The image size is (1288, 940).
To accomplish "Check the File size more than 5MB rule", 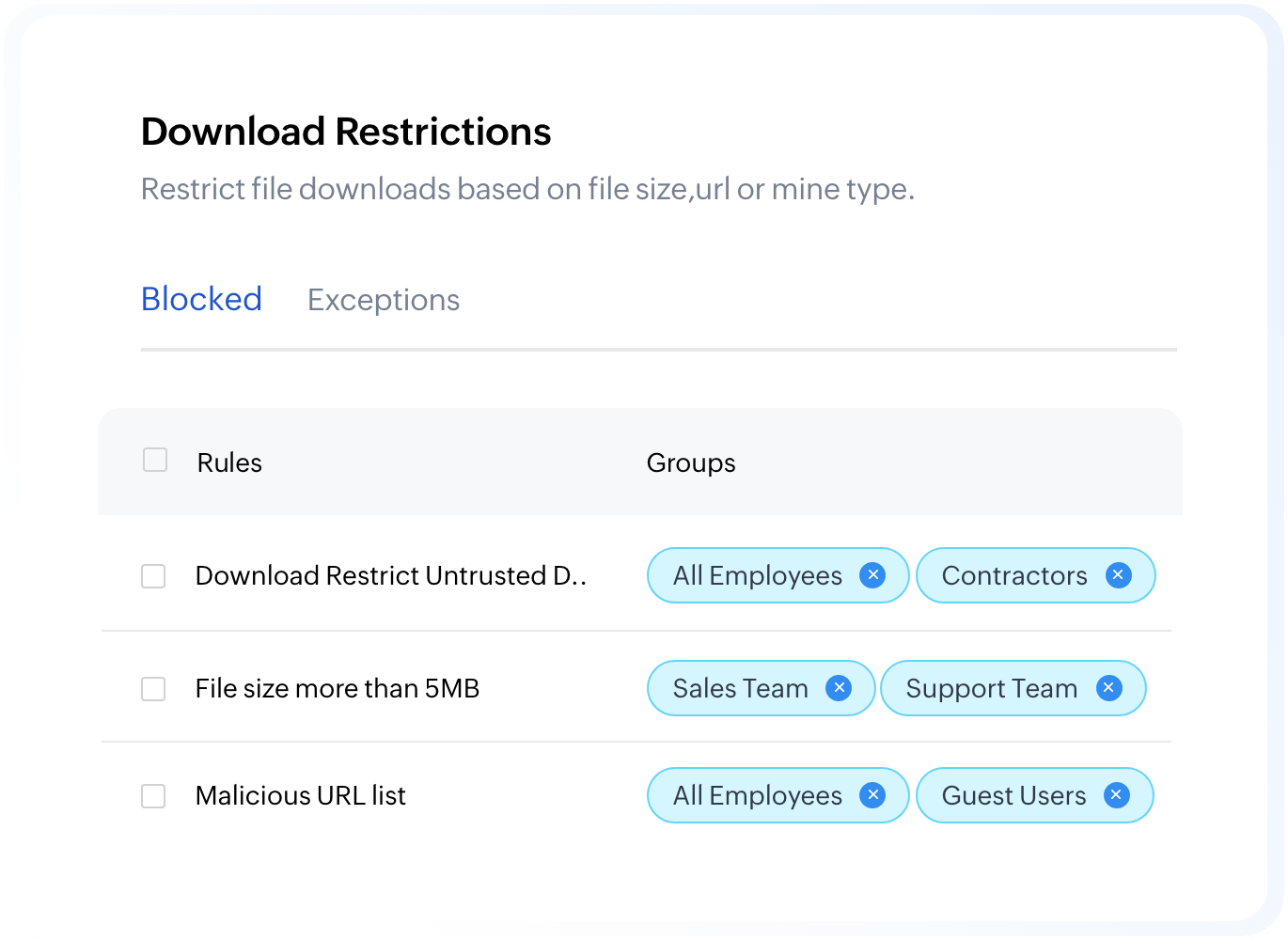I will (153, 689).
